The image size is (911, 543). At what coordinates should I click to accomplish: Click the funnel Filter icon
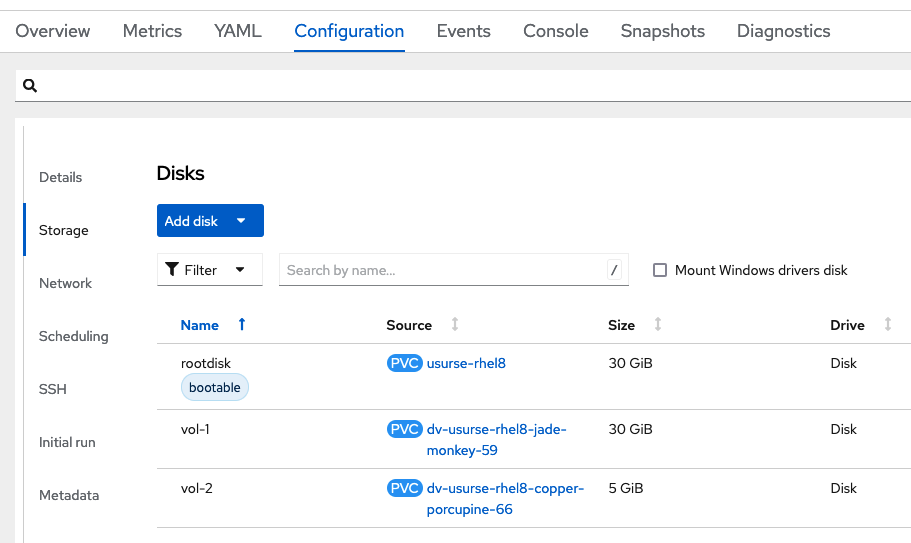(x=173, y=270)
